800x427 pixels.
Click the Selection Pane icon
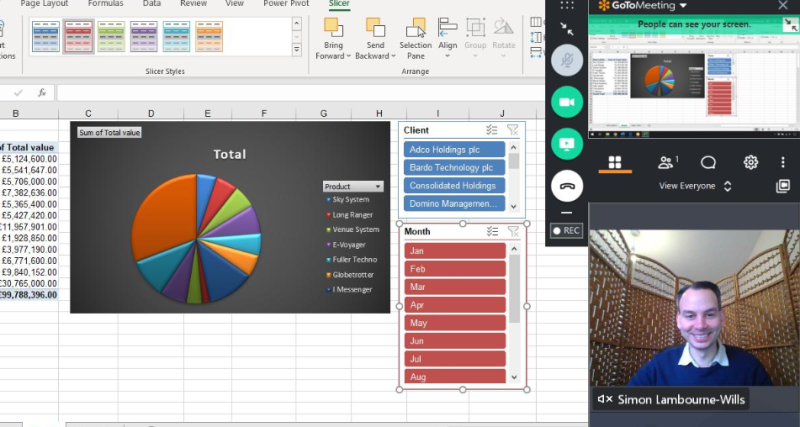click(415, 29)
